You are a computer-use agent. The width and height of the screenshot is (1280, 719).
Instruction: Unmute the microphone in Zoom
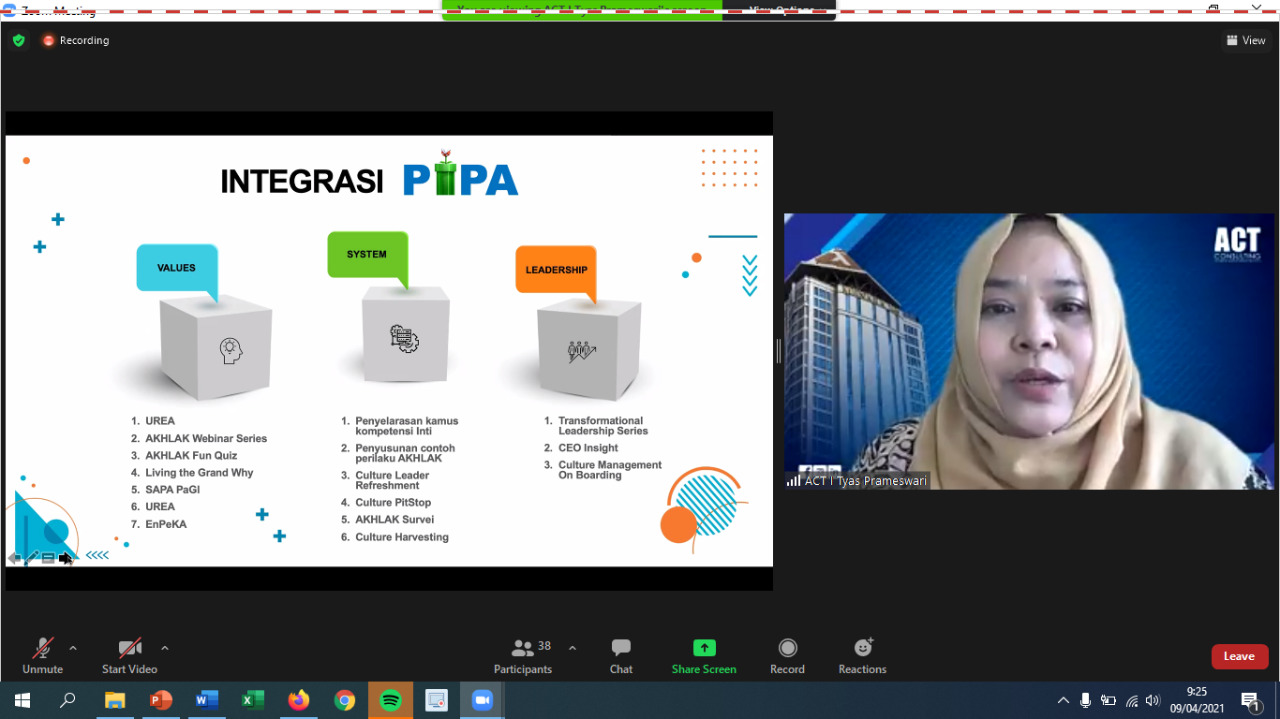pyautogui.click(x=42, y=655)
